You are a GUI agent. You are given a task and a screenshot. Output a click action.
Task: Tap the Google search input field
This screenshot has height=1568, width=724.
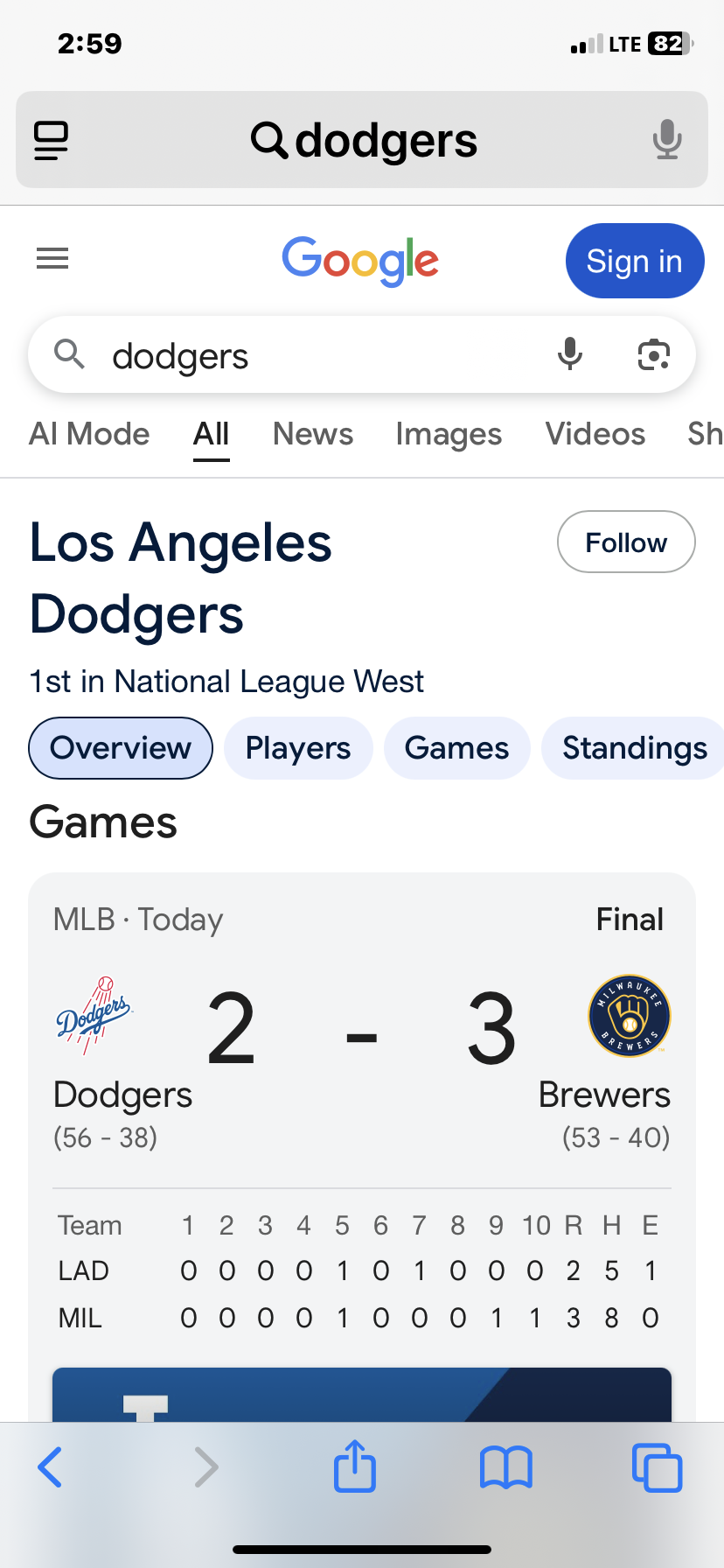tap(324, 355)
